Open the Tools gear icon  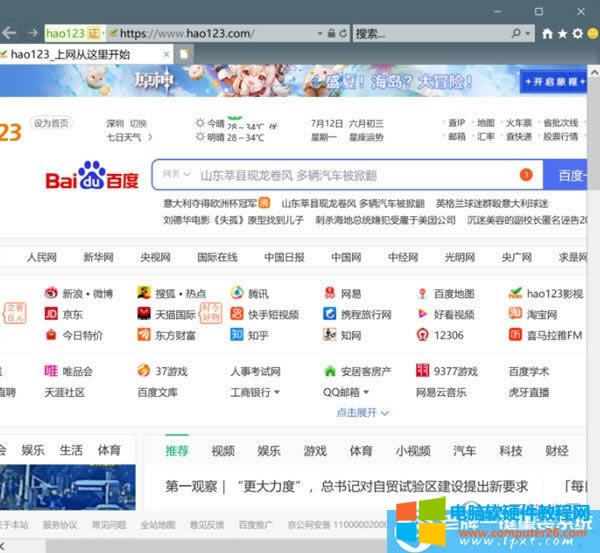click(577, 33)
